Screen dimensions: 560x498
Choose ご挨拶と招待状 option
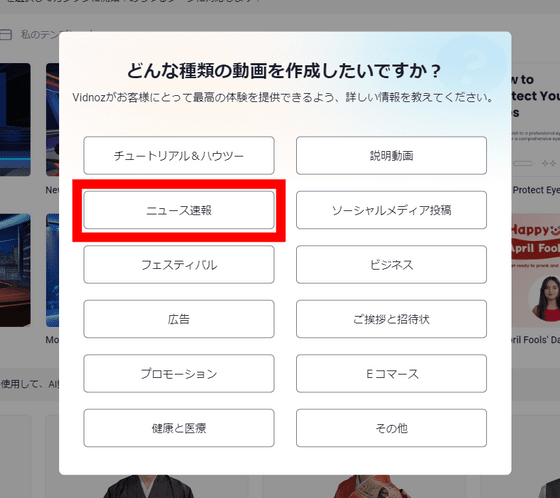(x=391, y=319)
